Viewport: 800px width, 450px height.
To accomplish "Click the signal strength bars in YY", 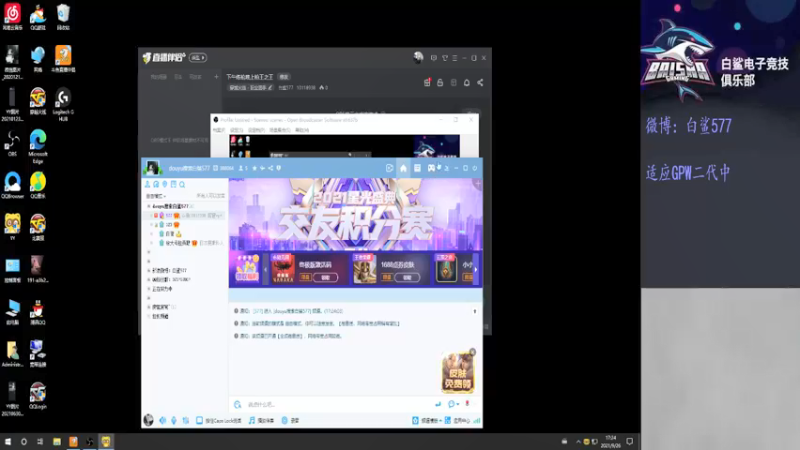I will click(477, 420).
